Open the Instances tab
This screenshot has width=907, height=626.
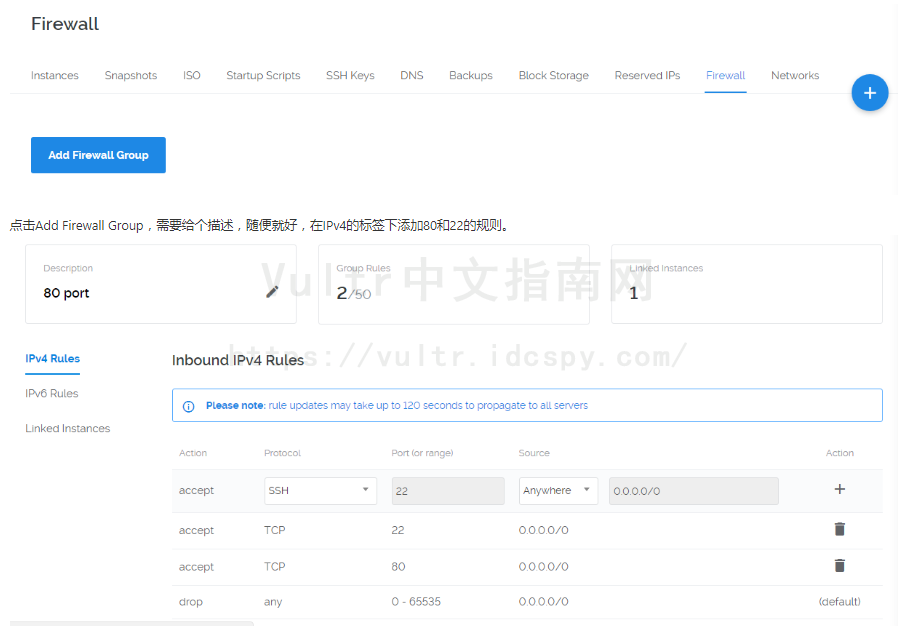[54, 75]
